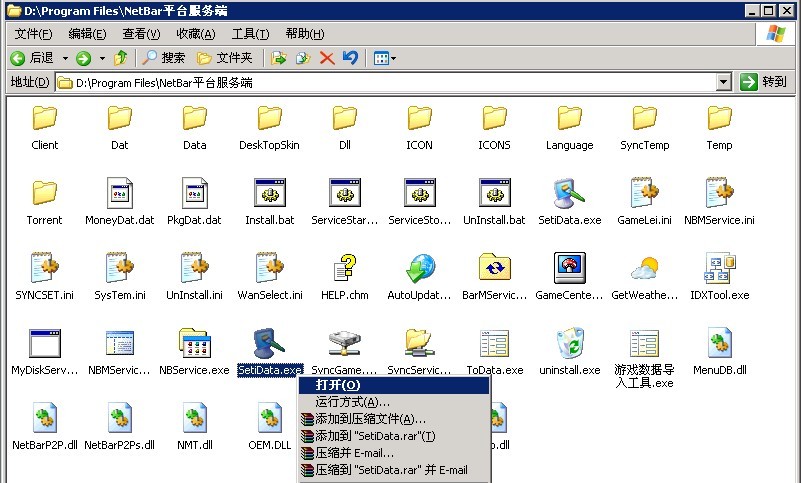
Task: Click the Move To folder toolbar icon
Action: pyautogui.click(x=278, y=58)
